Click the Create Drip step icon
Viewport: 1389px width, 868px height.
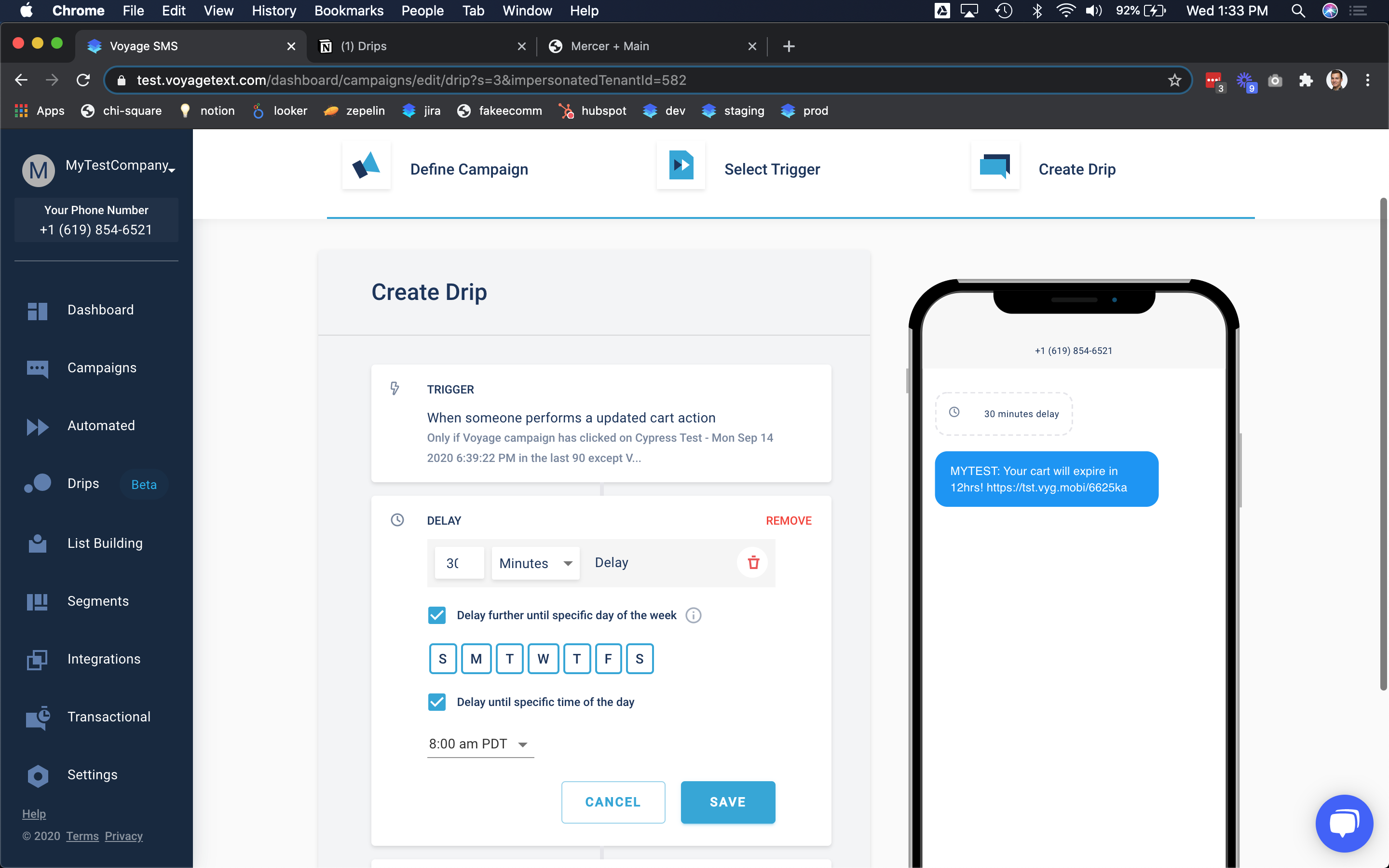click(994, 165)
